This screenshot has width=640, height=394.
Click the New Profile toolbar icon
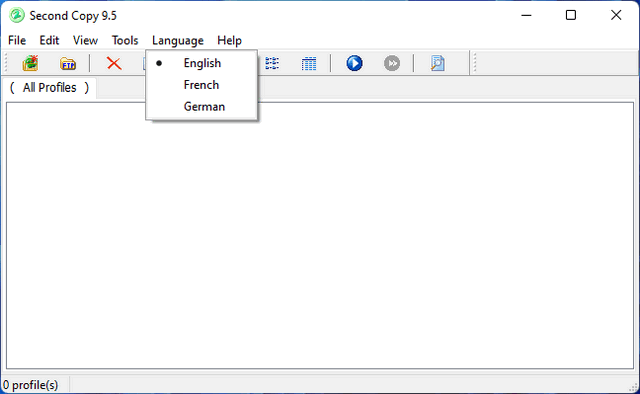pyautogui.click(x=30, y=63)
